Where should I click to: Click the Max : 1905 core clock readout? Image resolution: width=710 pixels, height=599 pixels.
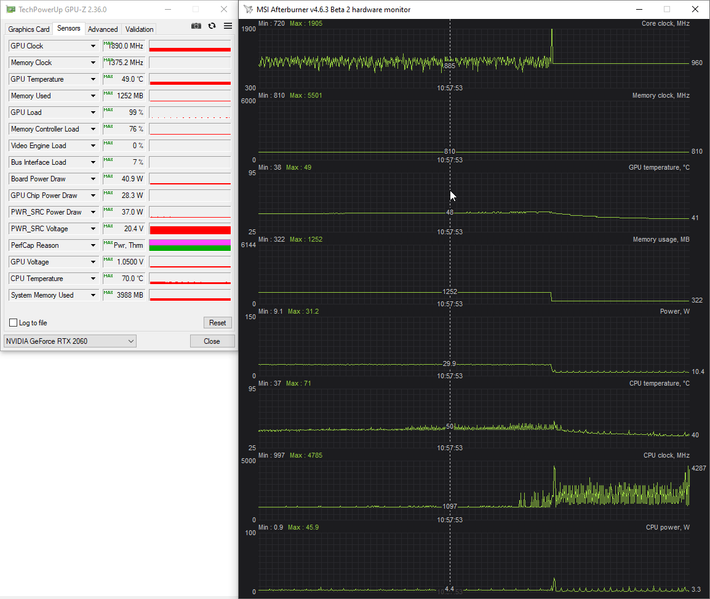(306, 24)
